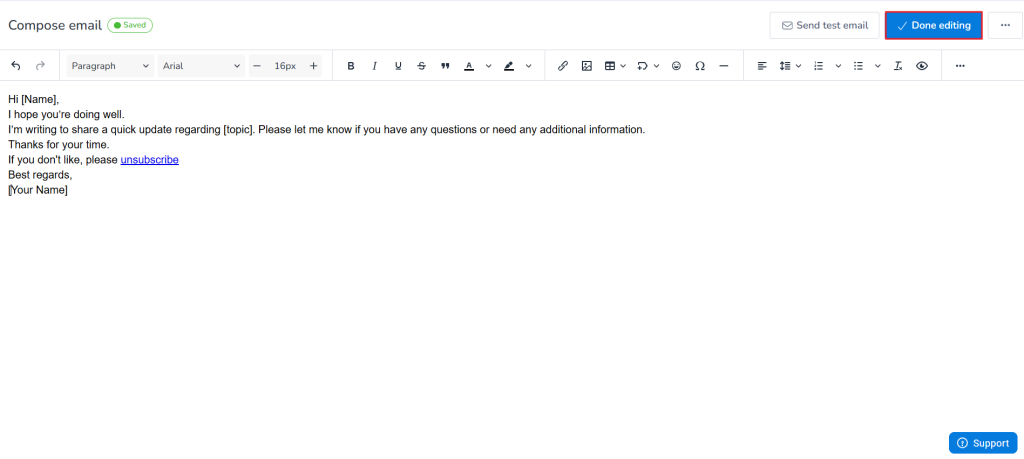Open the font color picker dropdown
The width and height of the screenshot is (1024, 459).
(x=488, y=66)
